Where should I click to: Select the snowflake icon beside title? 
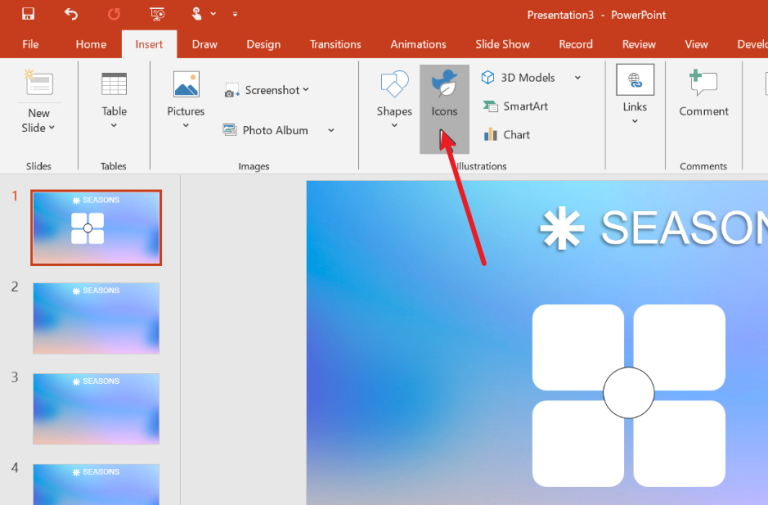point(562,228)
